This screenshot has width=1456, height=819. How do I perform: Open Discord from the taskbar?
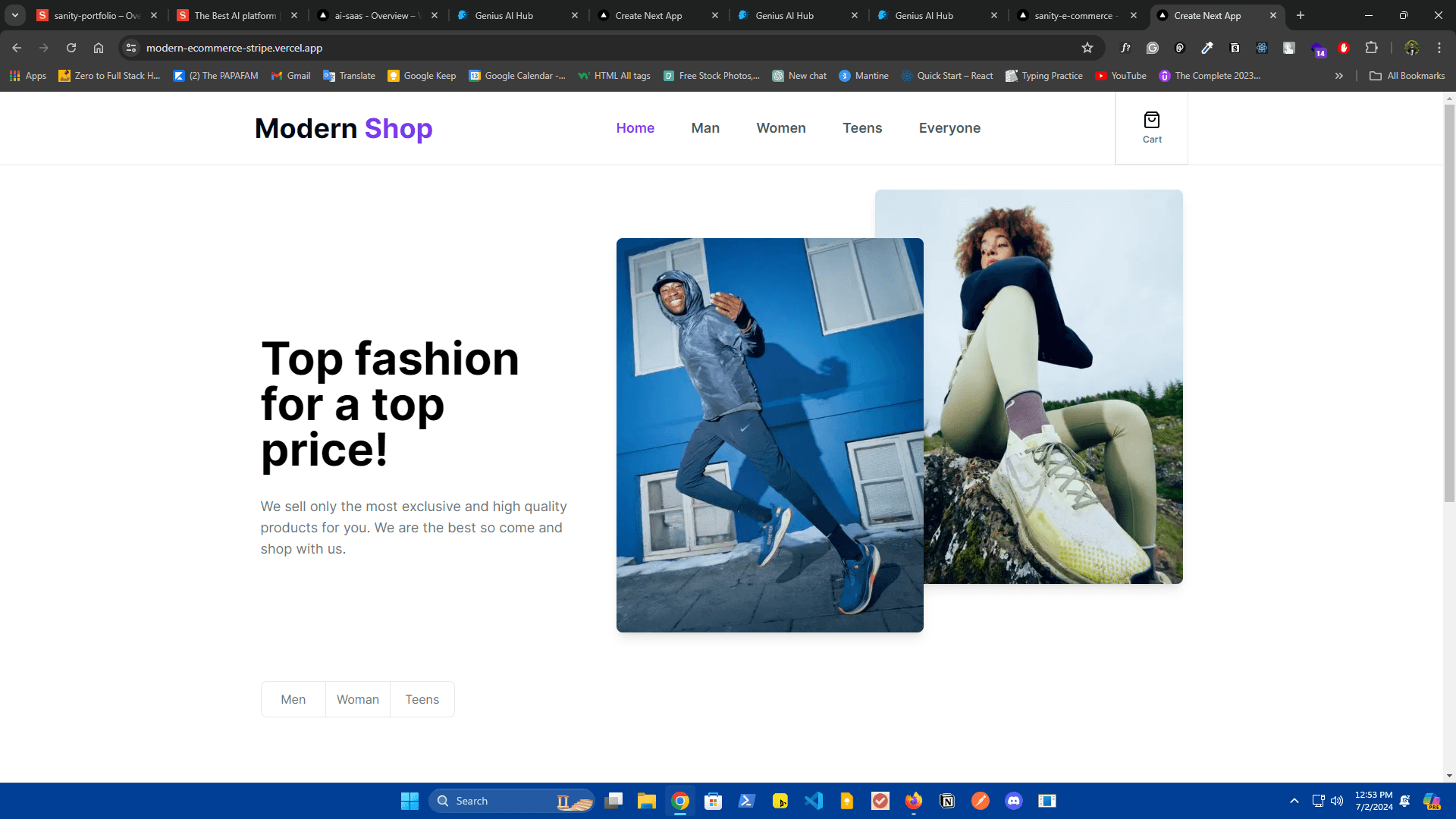(x=1014, y=801)
